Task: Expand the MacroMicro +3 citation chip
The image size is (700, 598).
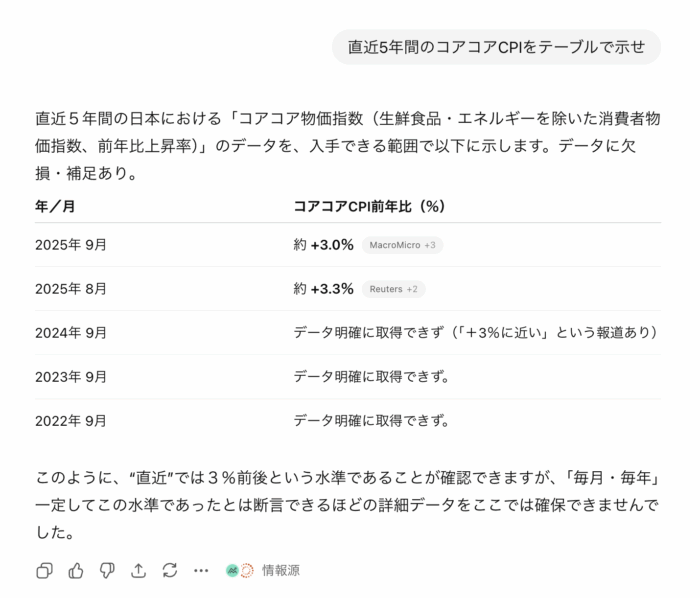Action: (402, 245)
